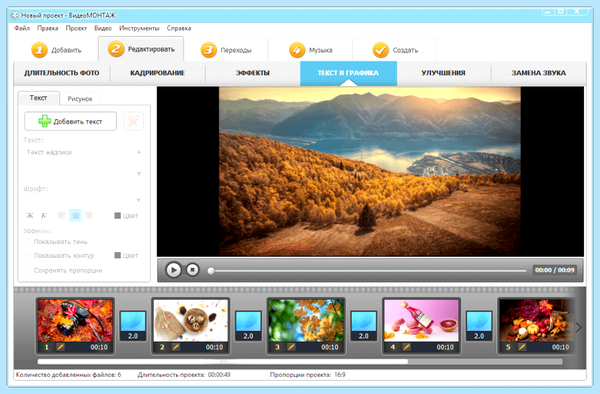
Task: Click the Stop button under the preview
Action: (x=192, y=270)
